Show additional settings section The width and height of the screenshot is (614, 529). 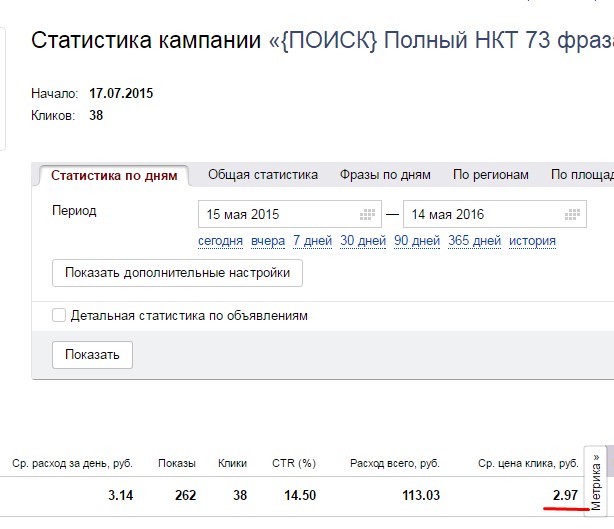pyautogui.click(x=177, y=272)
